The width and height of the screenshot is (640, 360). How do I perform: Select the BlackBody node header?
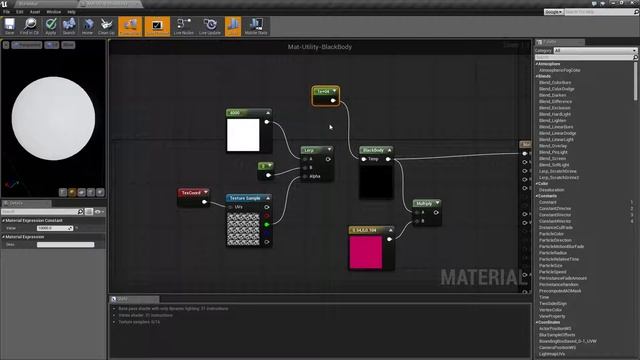(376, 150)
